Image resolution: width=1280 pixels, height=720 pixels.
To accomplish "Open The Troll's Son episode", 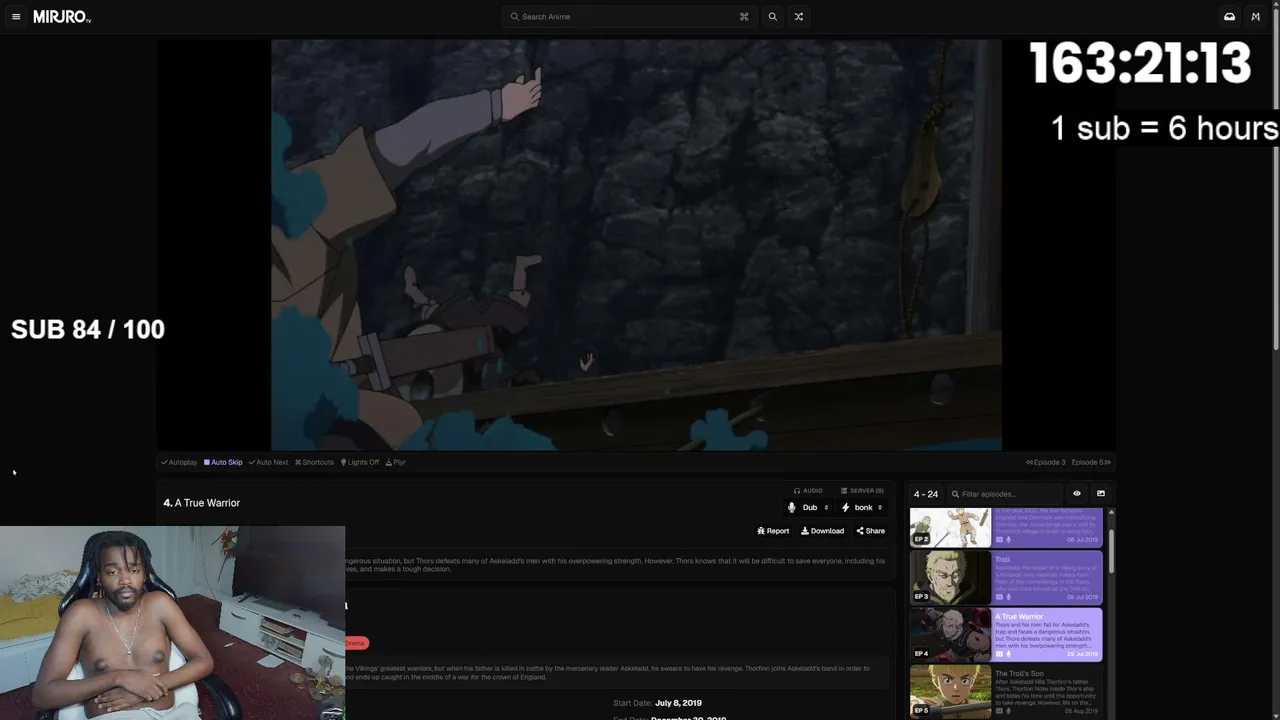I will (1006, 692).
